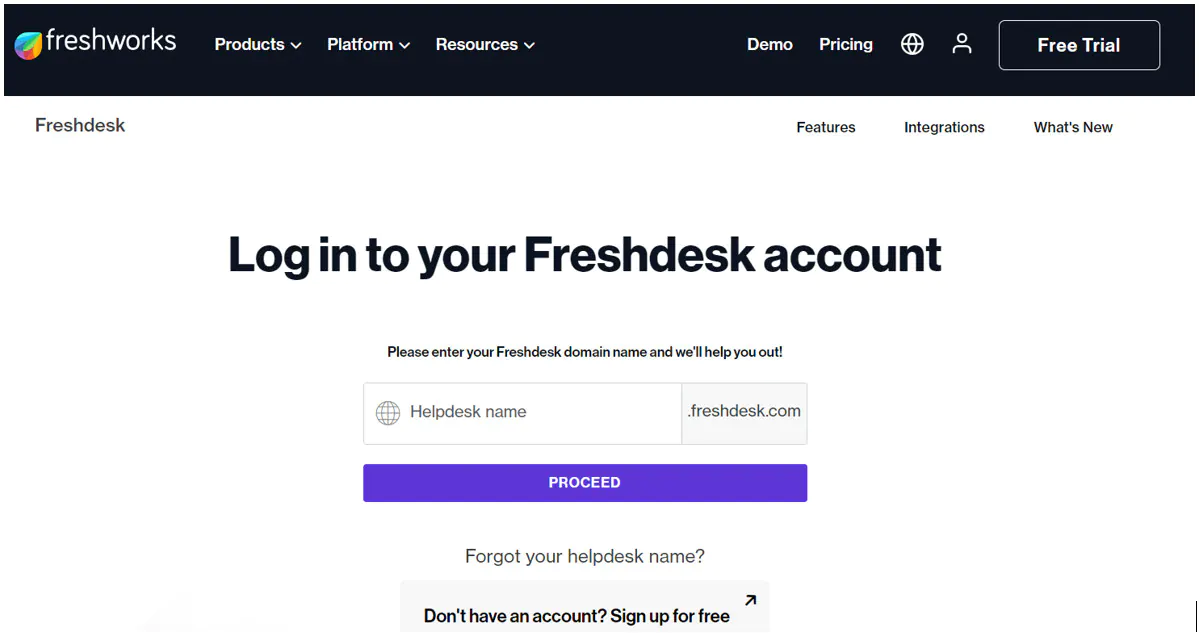The width and height of the screenshot is (1199, 637).
Task: Go to the Demo page
Action: pyautogui.click(x=769, y=45)
